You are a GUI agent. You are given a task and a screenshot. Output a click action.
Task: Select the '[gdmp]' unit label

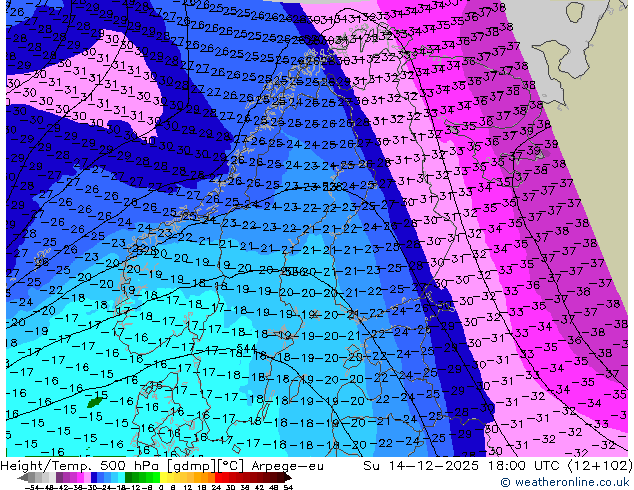click(x=192, y=466)
